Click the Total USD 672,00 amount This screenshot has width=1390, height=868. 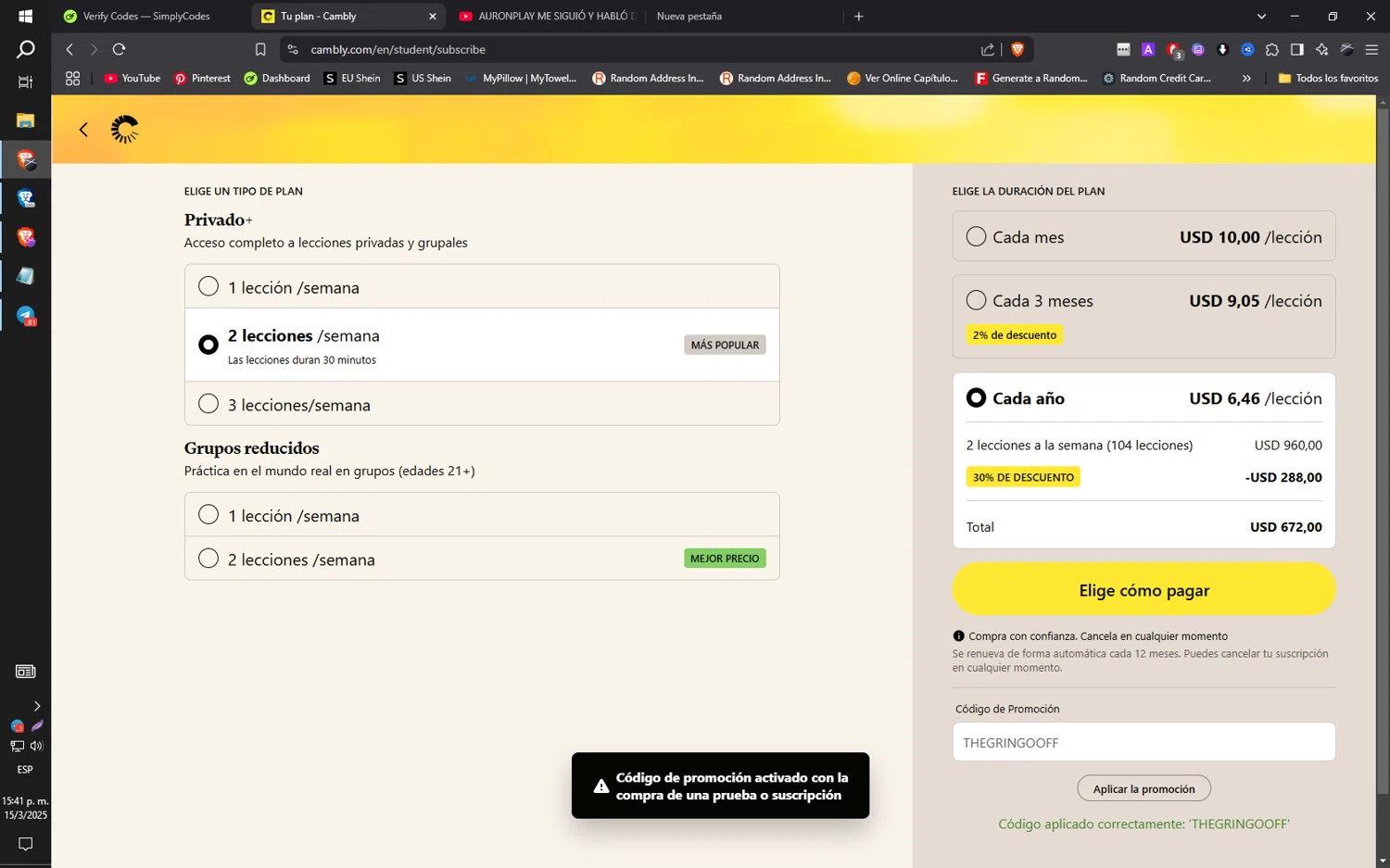(x=1285, y=527)
